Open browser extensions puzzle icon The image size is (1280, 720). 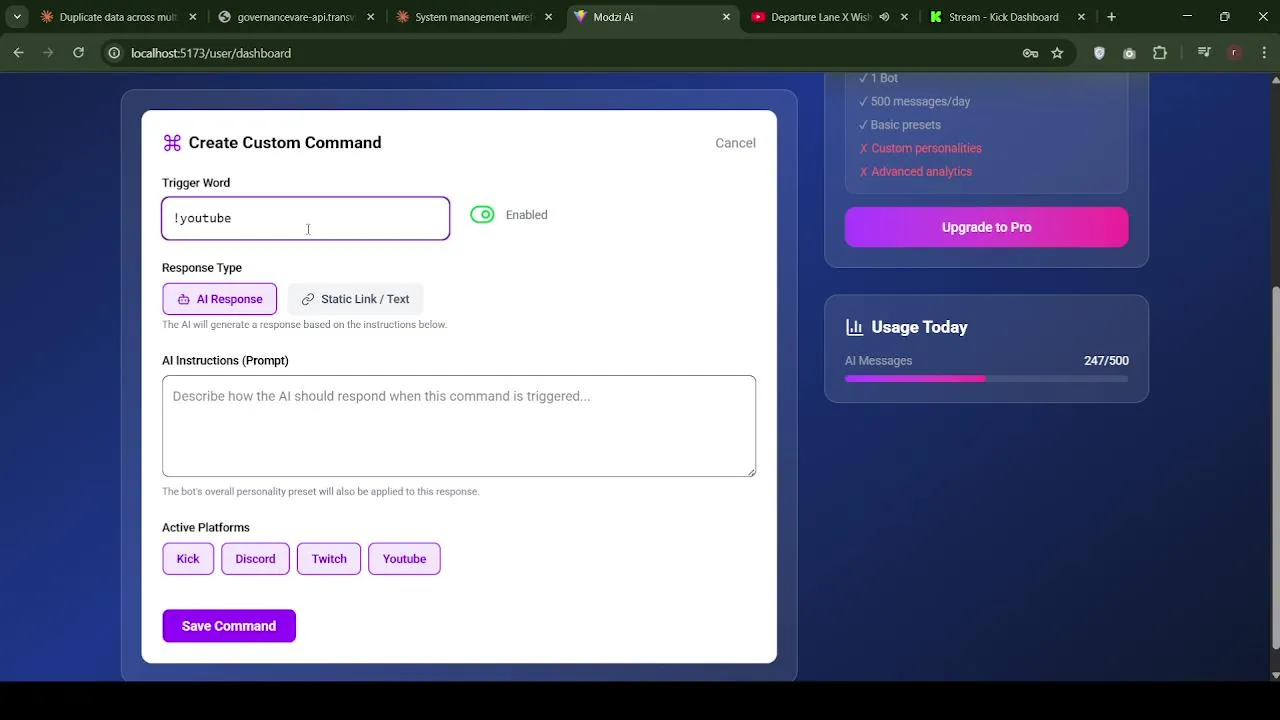point(1160,53)
